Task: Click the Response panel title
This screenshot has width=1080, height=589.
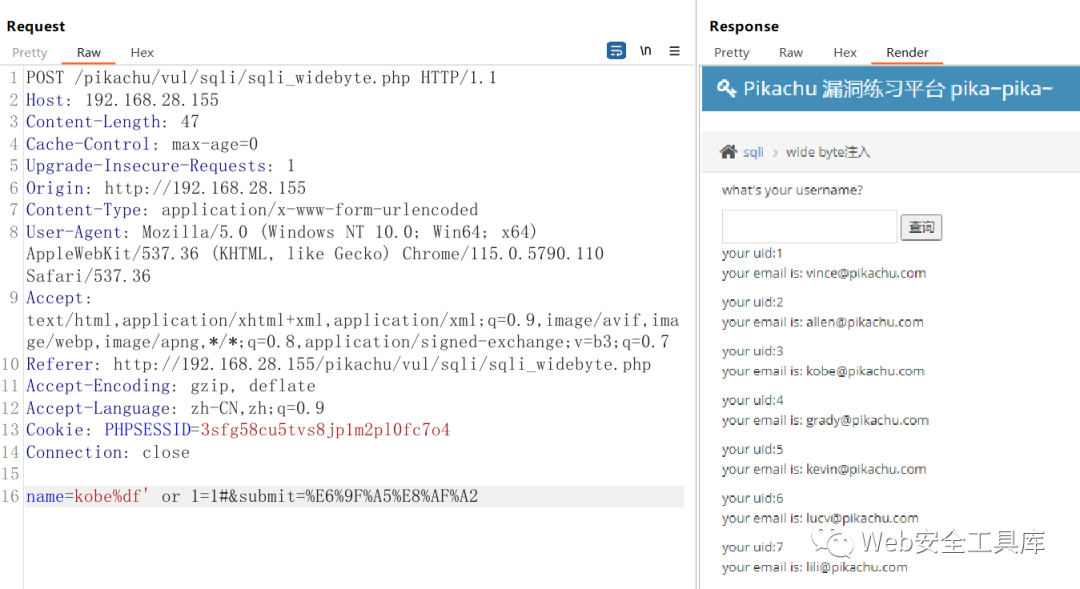Action: (x=744, y=26)
